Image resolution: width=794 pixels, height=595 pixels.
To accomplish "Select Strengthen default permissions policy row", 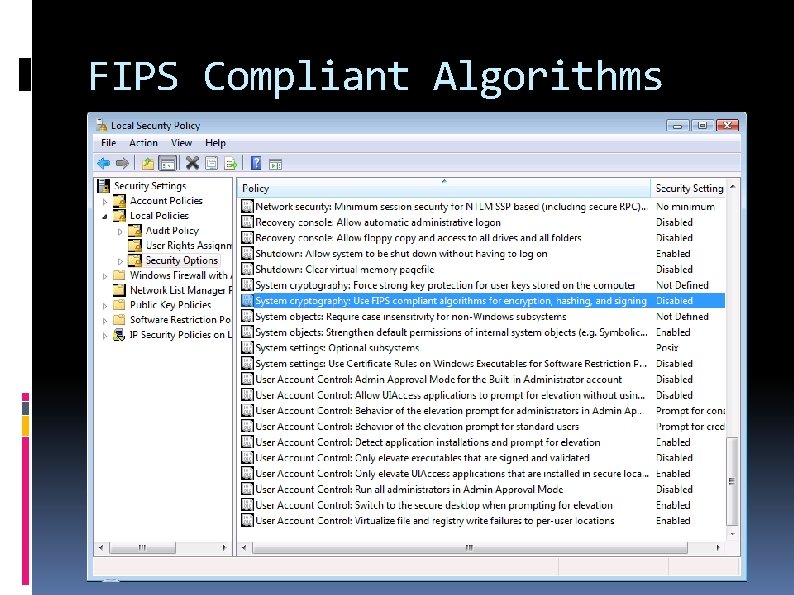I will pos(483,332).
